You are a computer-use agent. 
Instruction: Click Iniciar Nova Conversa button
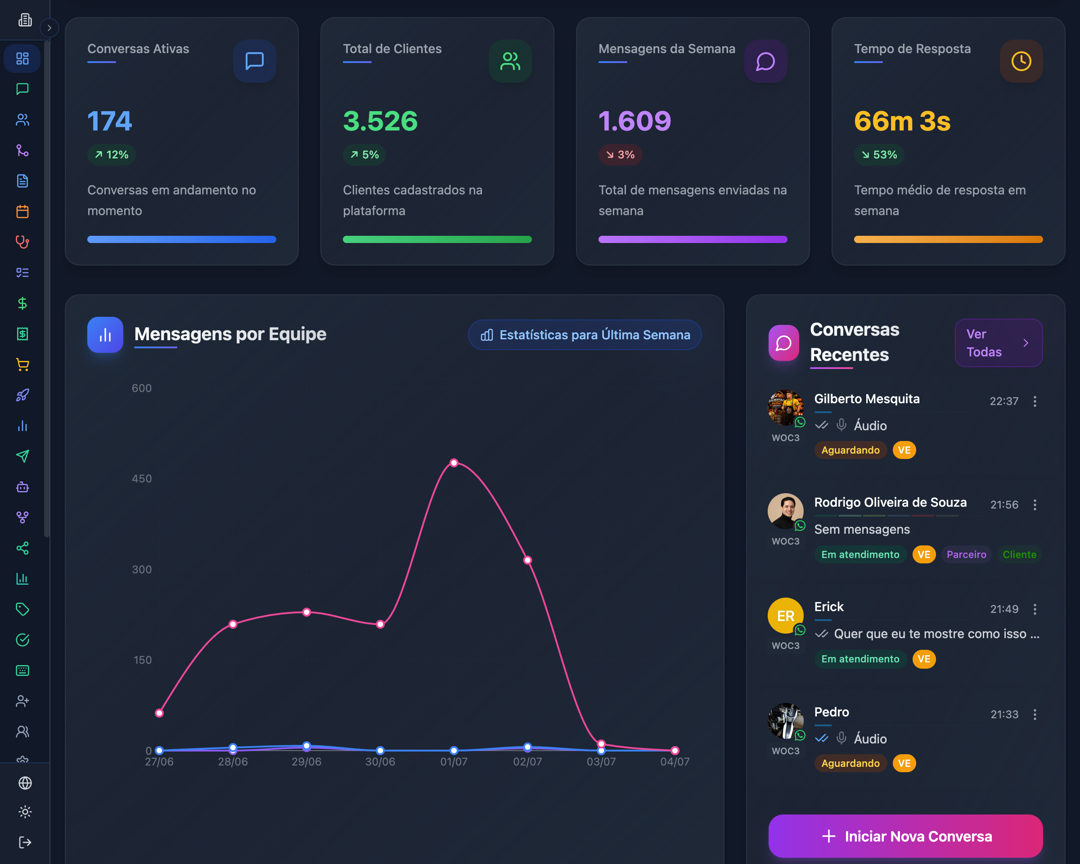(x=905, y=836)
